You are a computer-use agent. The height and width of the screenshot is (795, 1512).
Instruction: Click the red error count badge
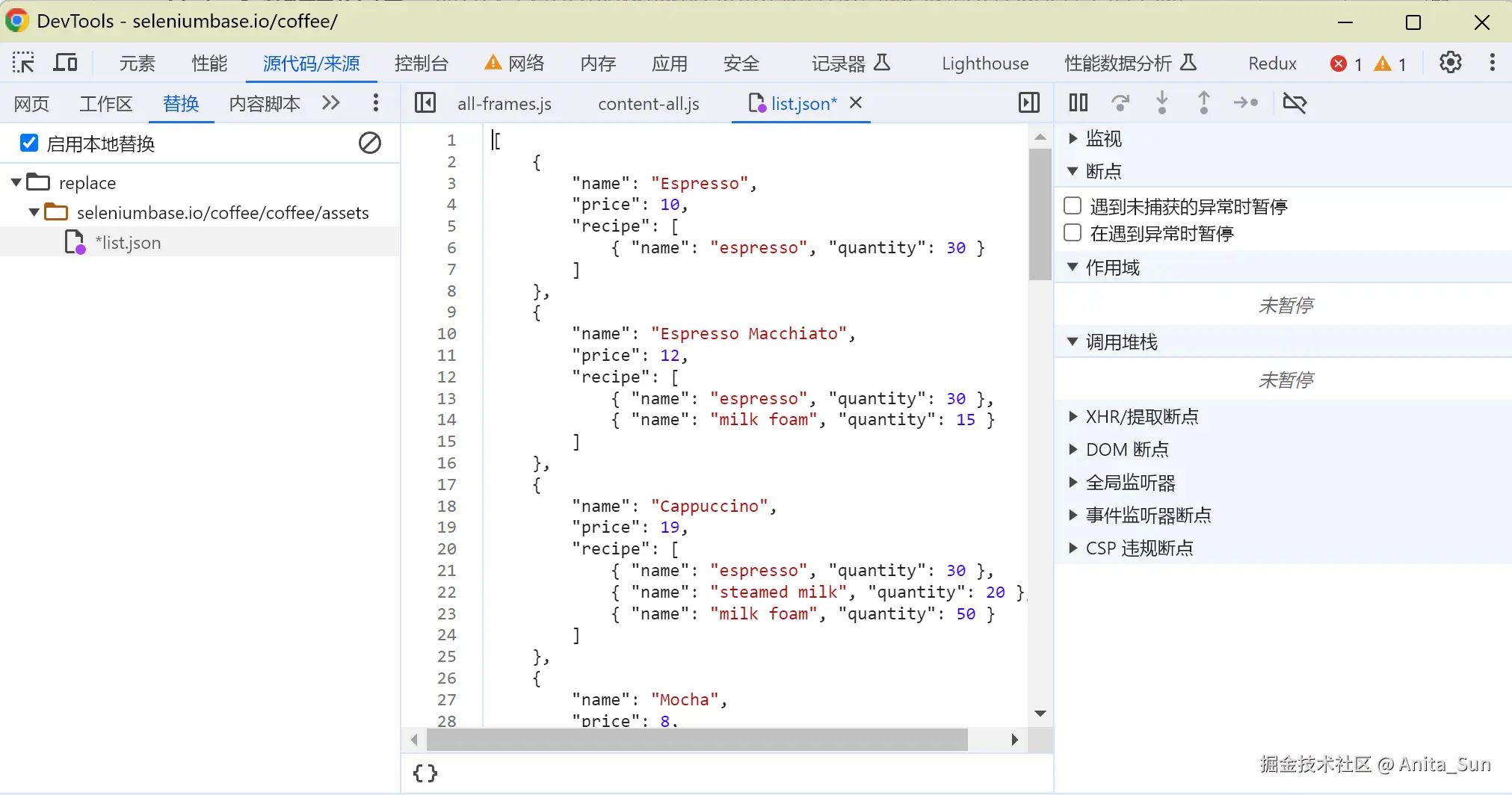1346,64
